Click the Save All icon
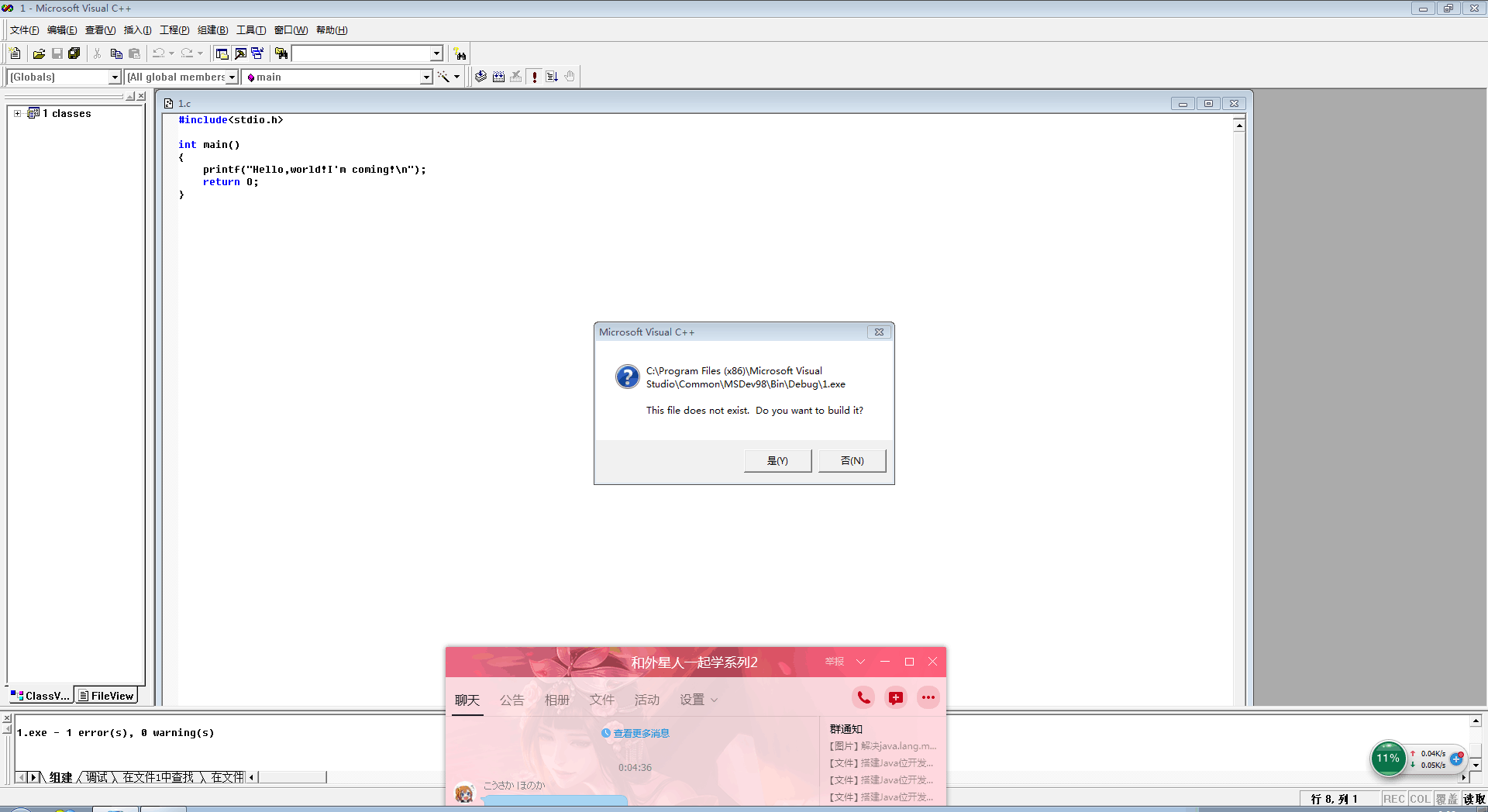Viewport: 1488px width, 812px height. pos(74,53)
